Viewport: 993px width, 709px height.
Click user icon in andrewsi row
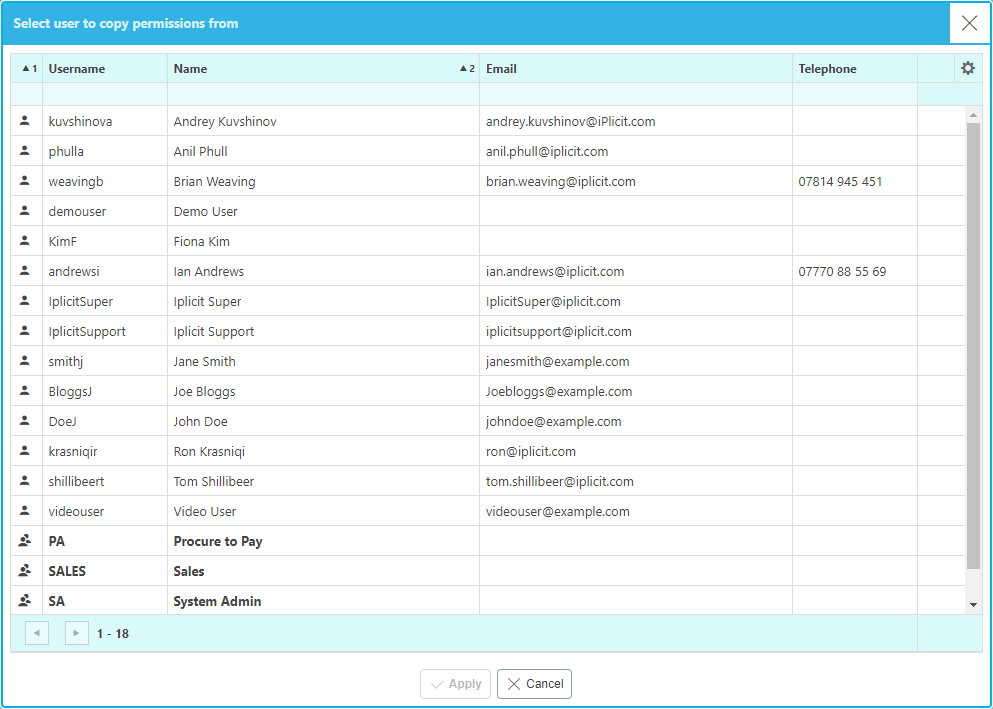tap(25, 270)
